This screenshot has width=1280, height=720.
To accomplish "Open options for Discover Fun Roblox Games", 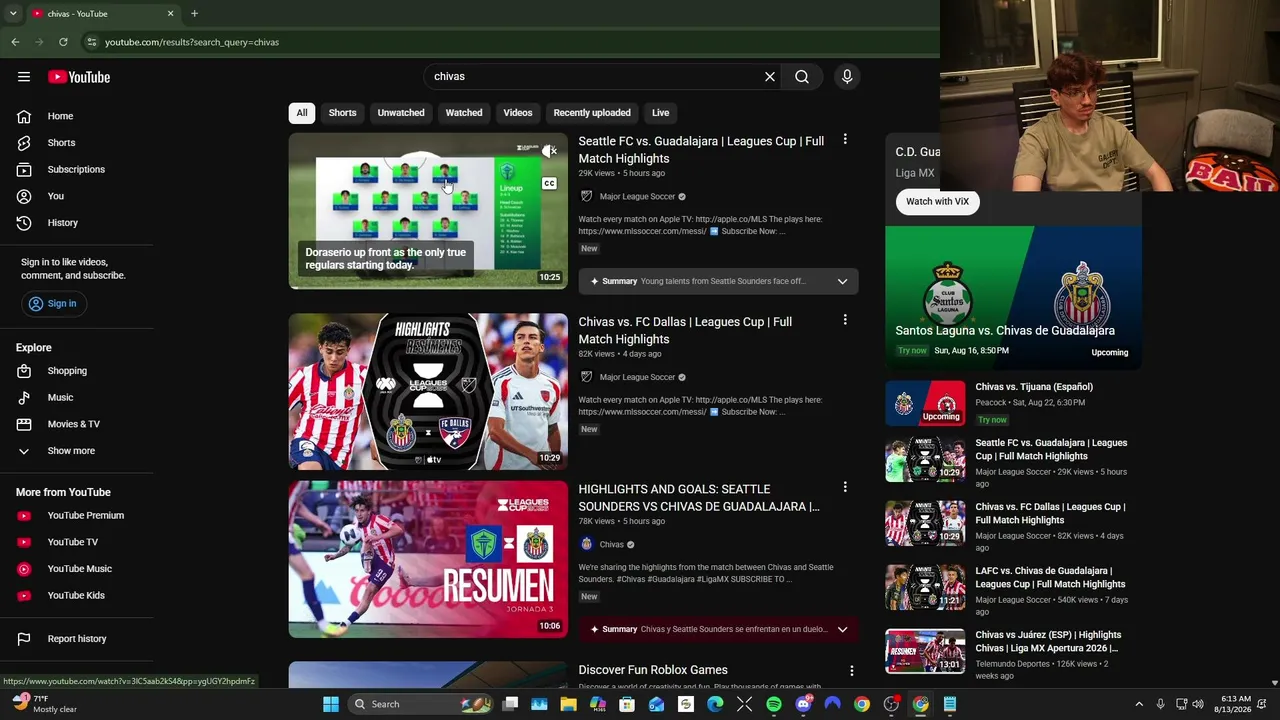I will click(852, 671).
